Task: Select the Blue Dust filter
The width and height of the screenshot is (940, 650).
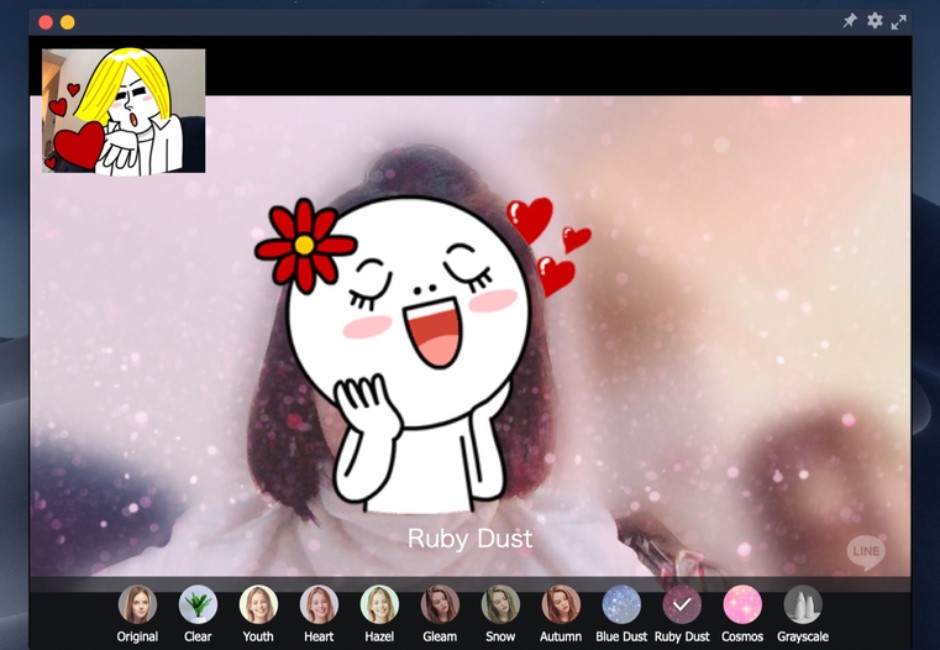Action: coord(621,605)
